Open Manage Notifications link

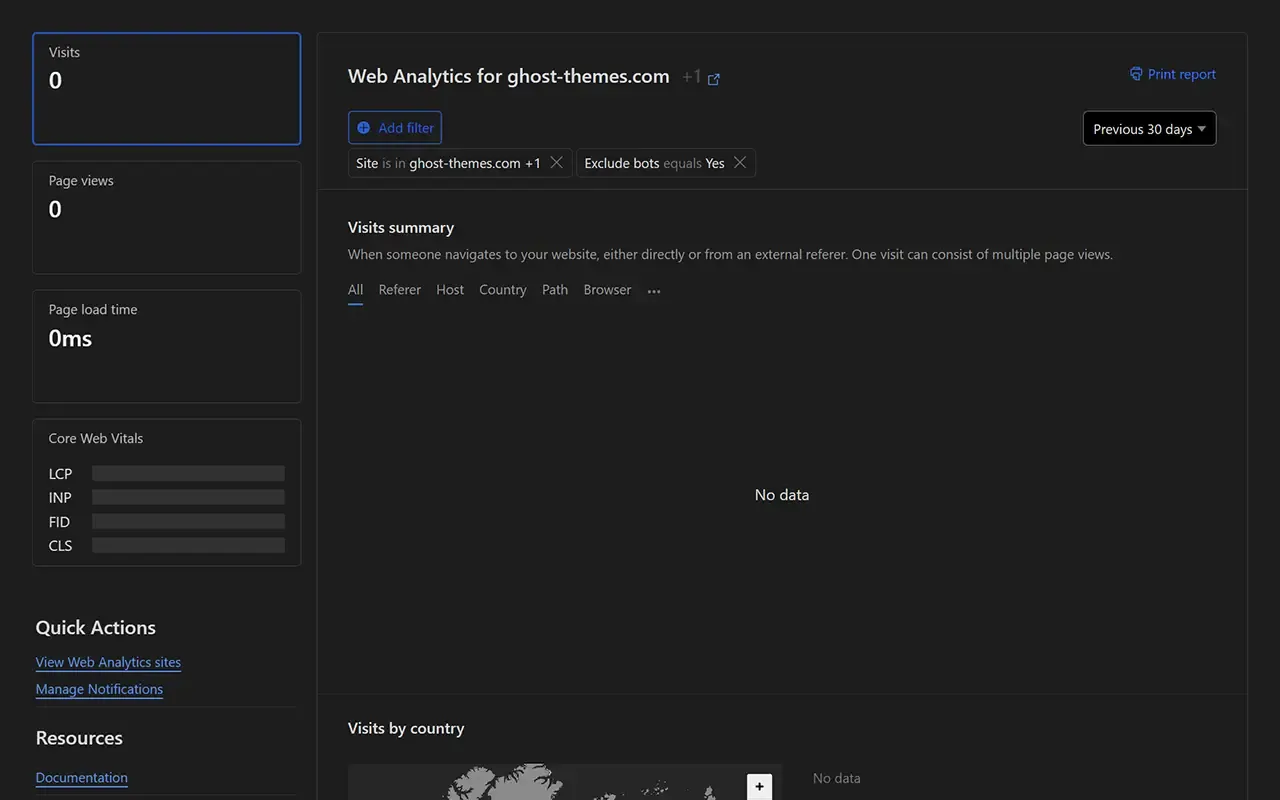pyautogui.click(x=99, y=689)
